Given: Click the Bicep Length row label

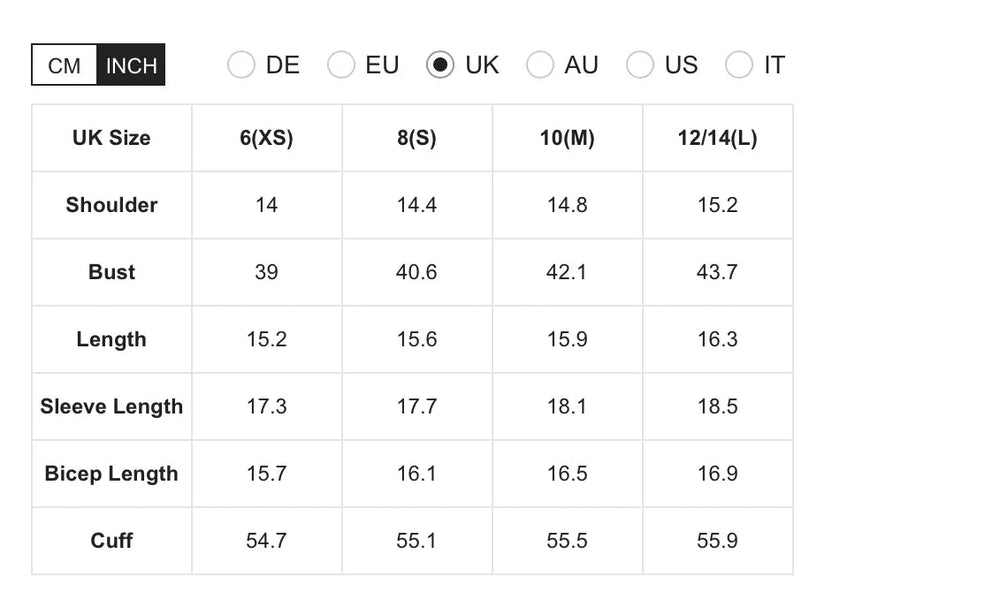Looking at the screenshot, I should (x=111, y=474).
